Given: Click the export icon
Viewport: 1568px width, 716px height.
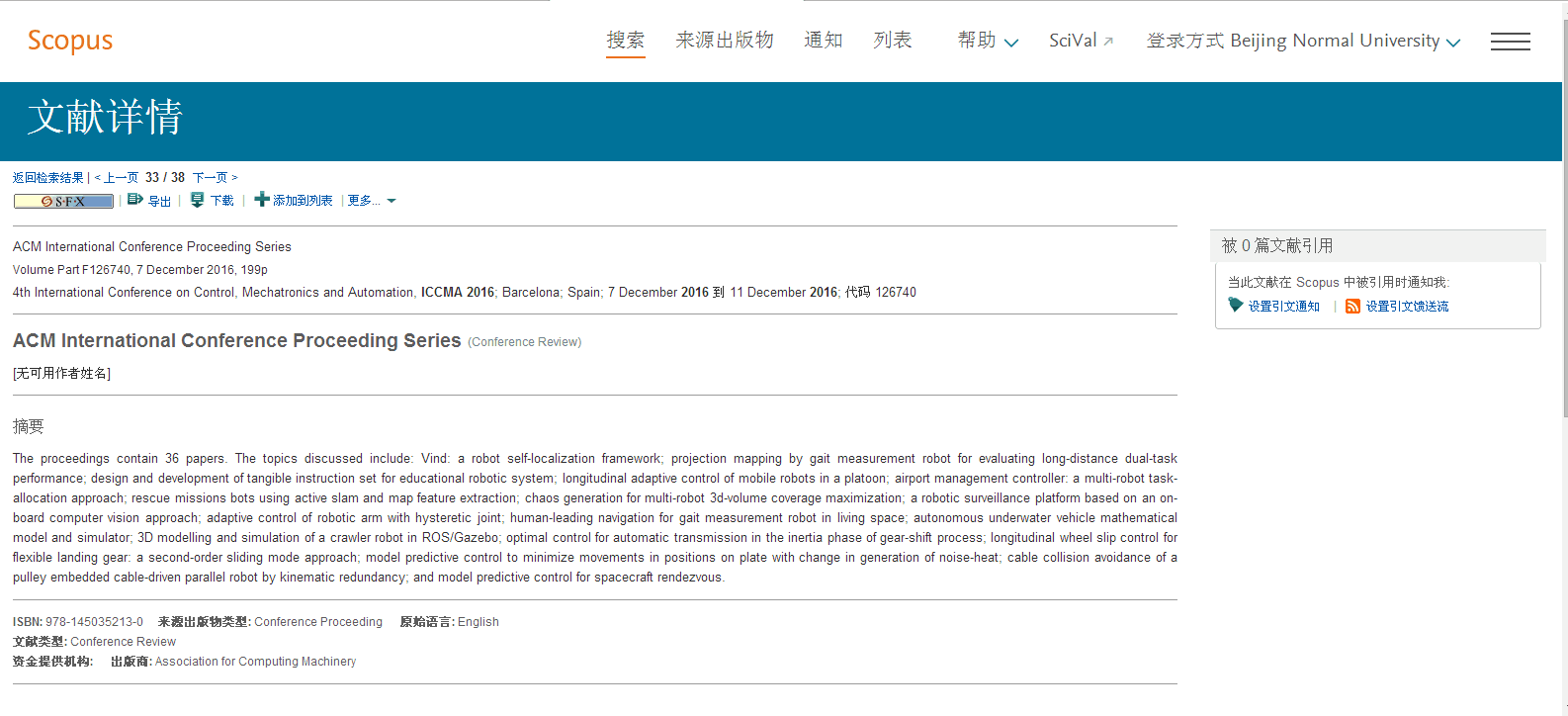Looking at the screenshot, I should [135, 200].
